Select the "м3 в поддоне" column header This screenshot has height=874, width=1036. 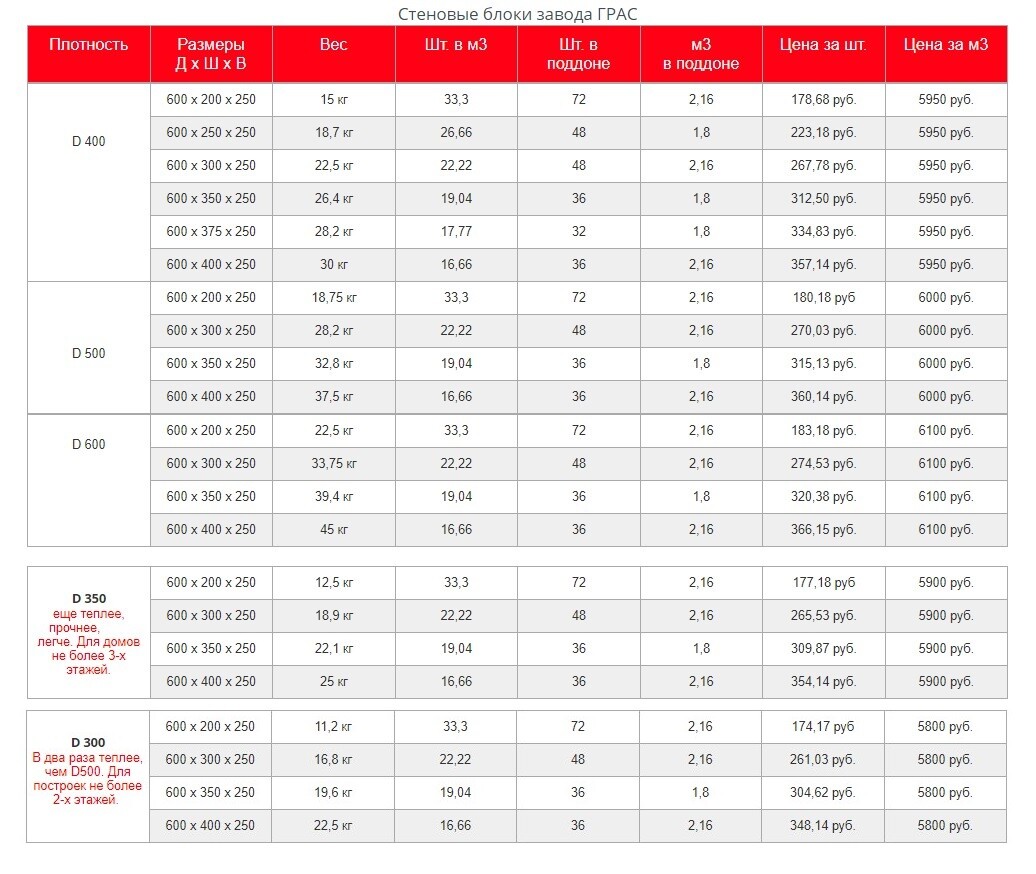(x=701, y=54)
